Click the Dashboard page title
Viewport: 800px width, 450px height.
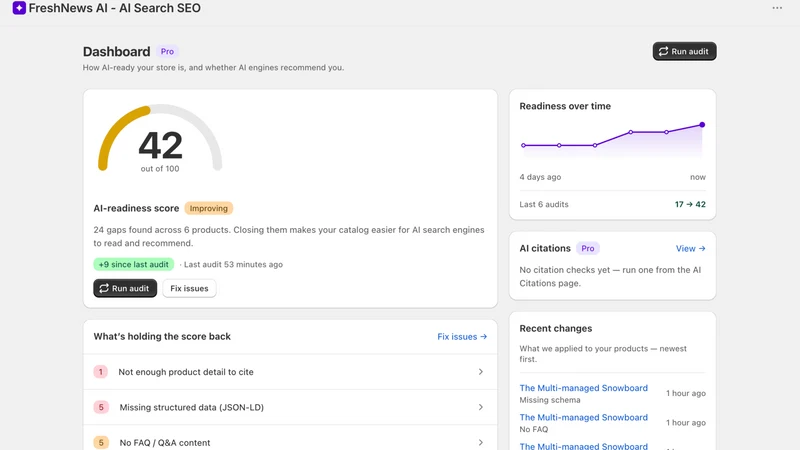116,52
